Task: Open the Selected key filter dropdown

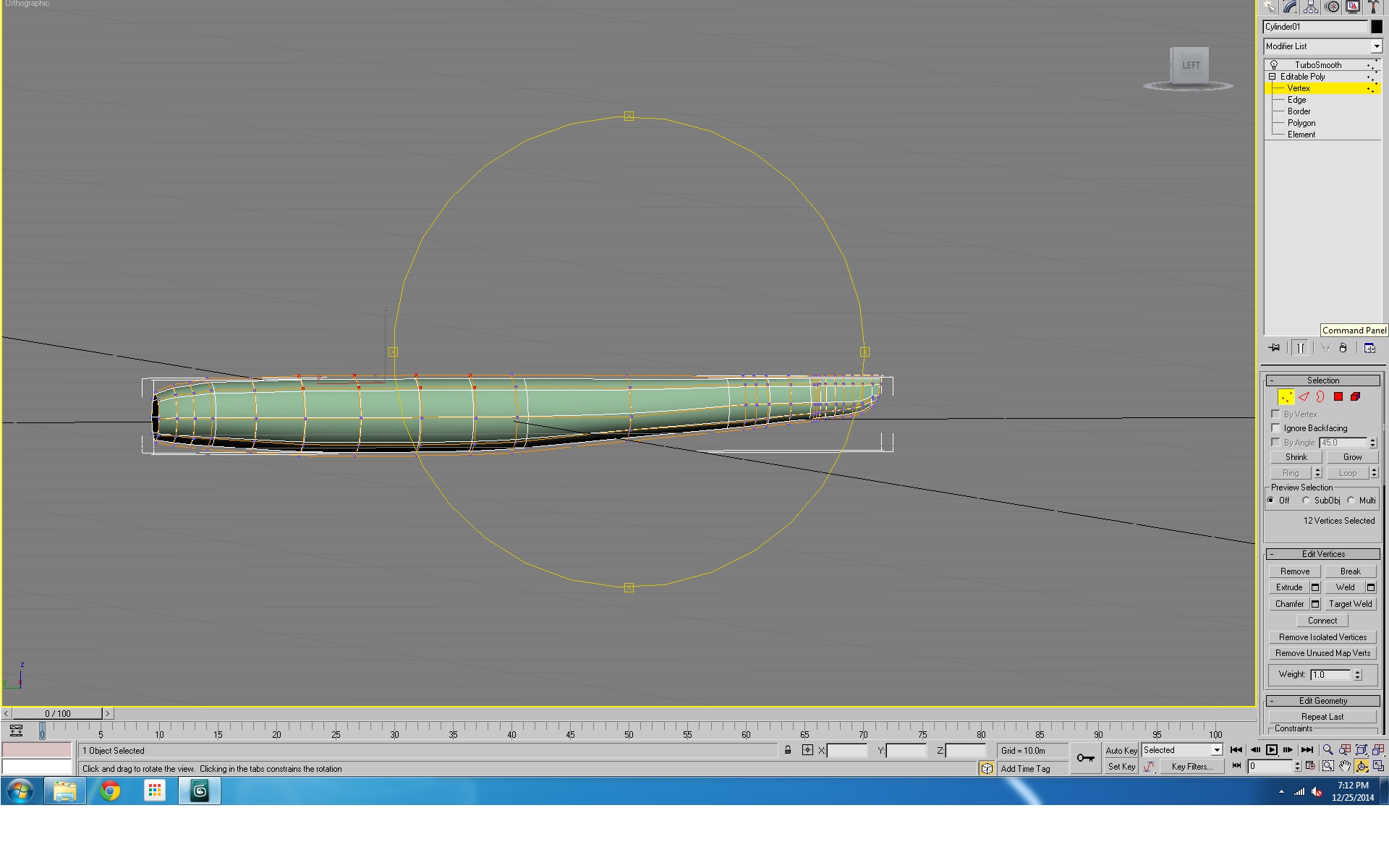Action: tap(1182, 750)
